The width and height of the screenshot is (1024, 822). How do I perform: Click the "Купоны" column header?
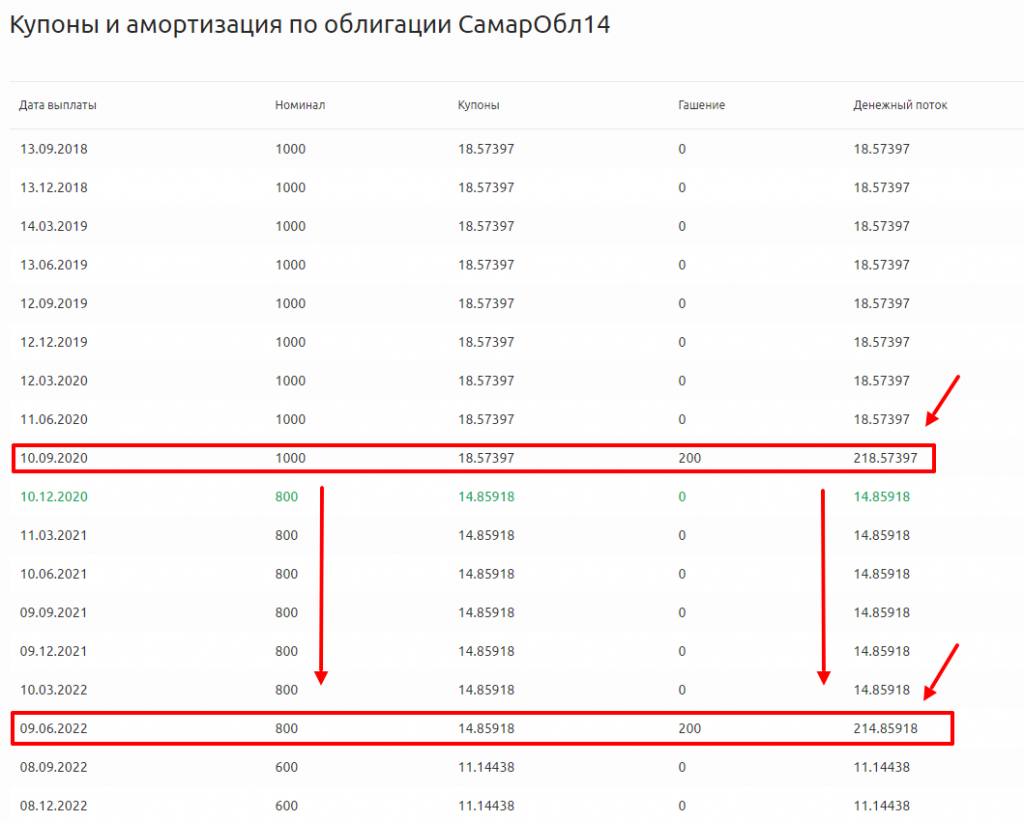479,105
